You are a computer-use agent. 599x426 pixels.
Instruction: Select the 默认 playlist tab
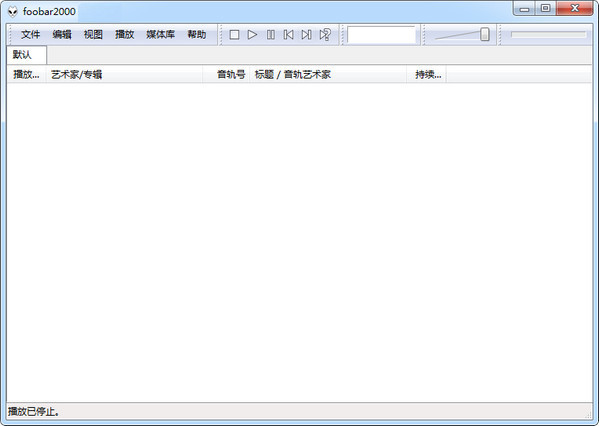pos(26,55)
